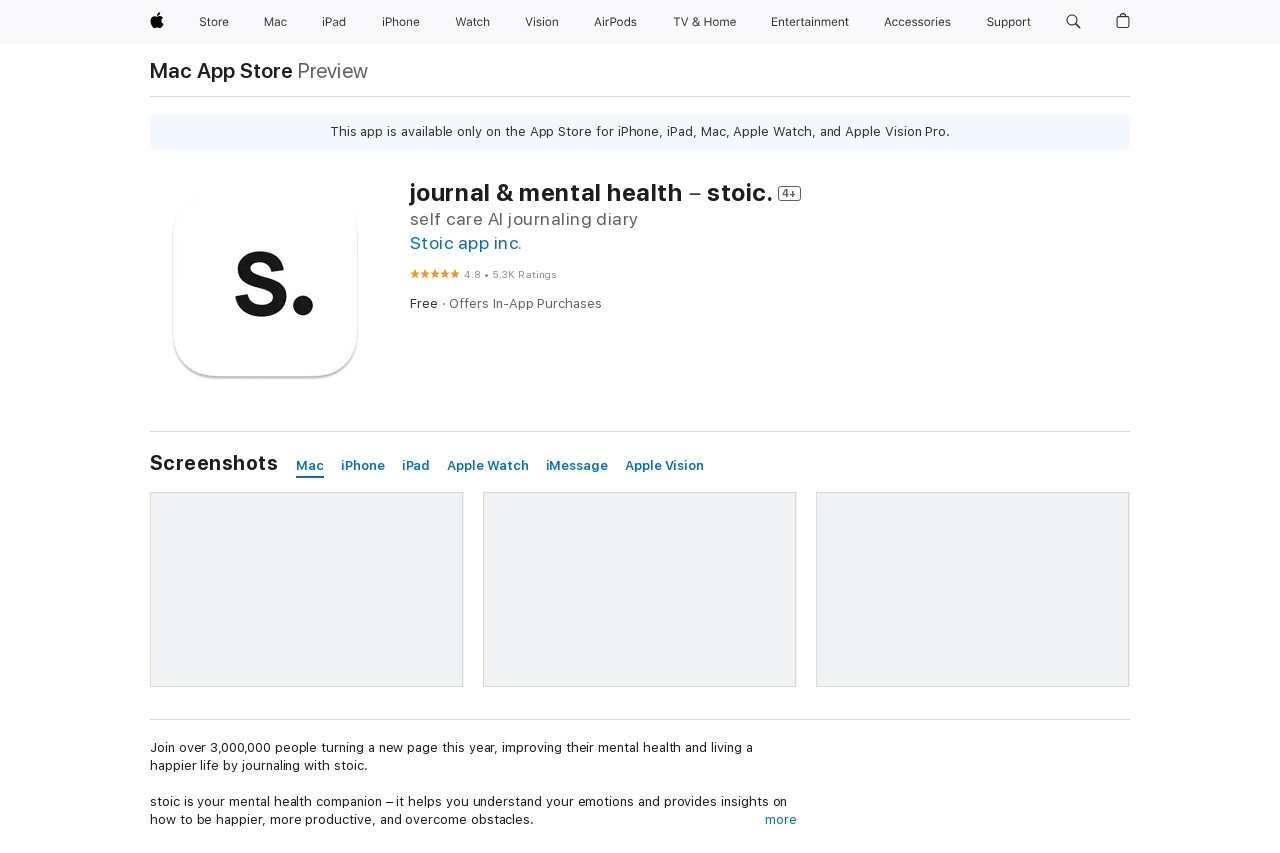
Task: Click the app title journal & mental health
Action: click(591, 194)
